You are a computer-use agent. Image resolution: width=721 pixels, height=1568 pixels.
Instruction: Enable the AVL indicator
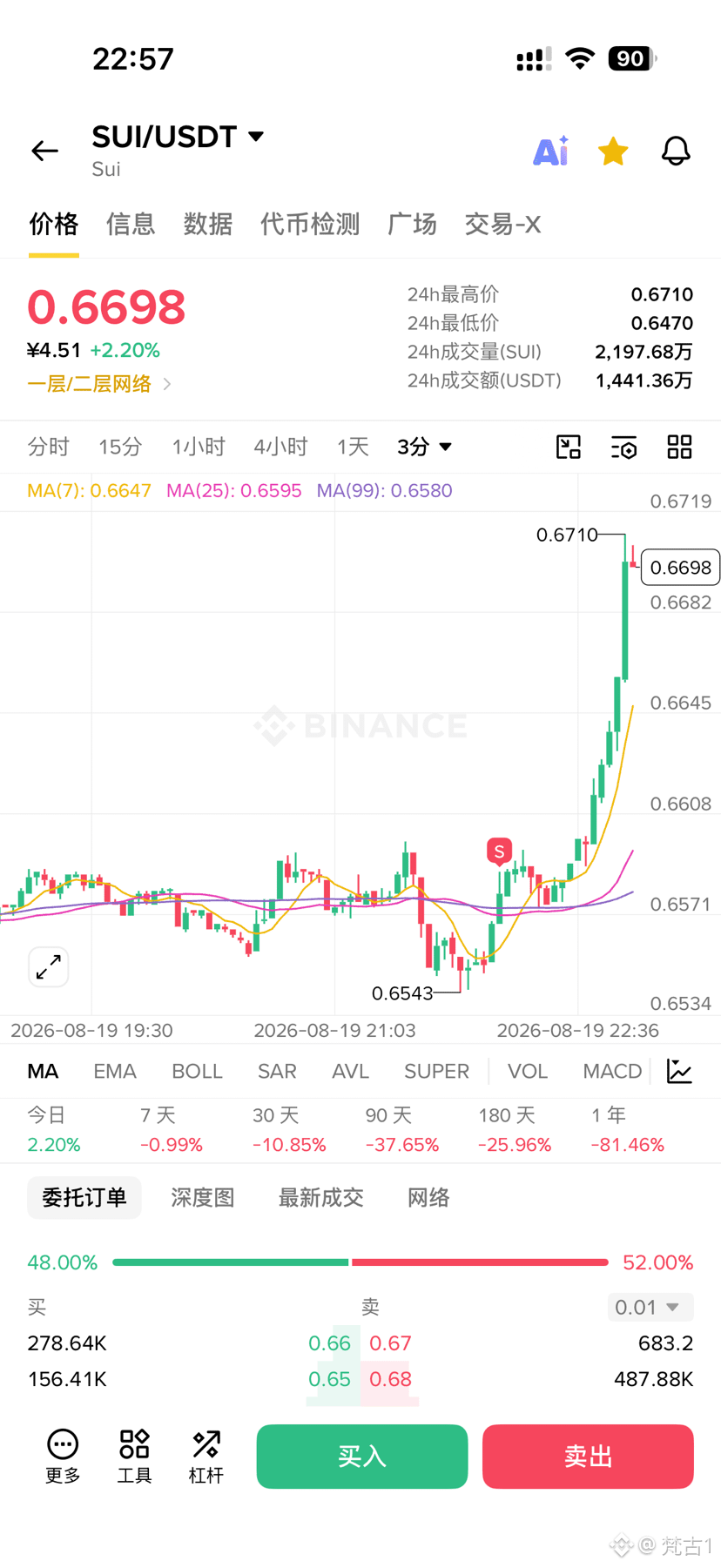350,1071
